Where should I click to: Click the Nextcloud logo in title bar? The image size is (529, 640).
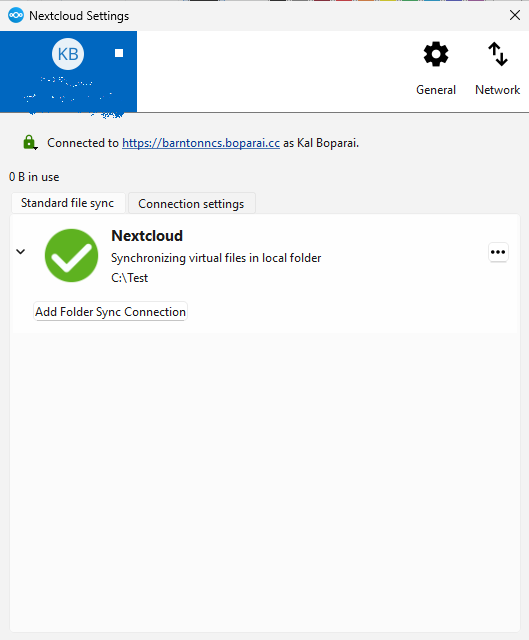16,16
